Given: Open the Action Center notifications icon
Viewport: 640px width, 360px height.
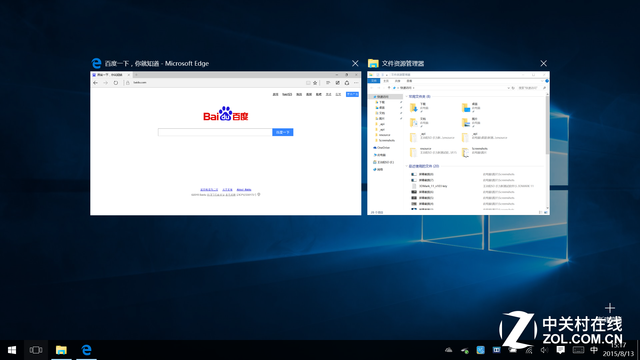Looking at the screenshot, I should (560, 350).
